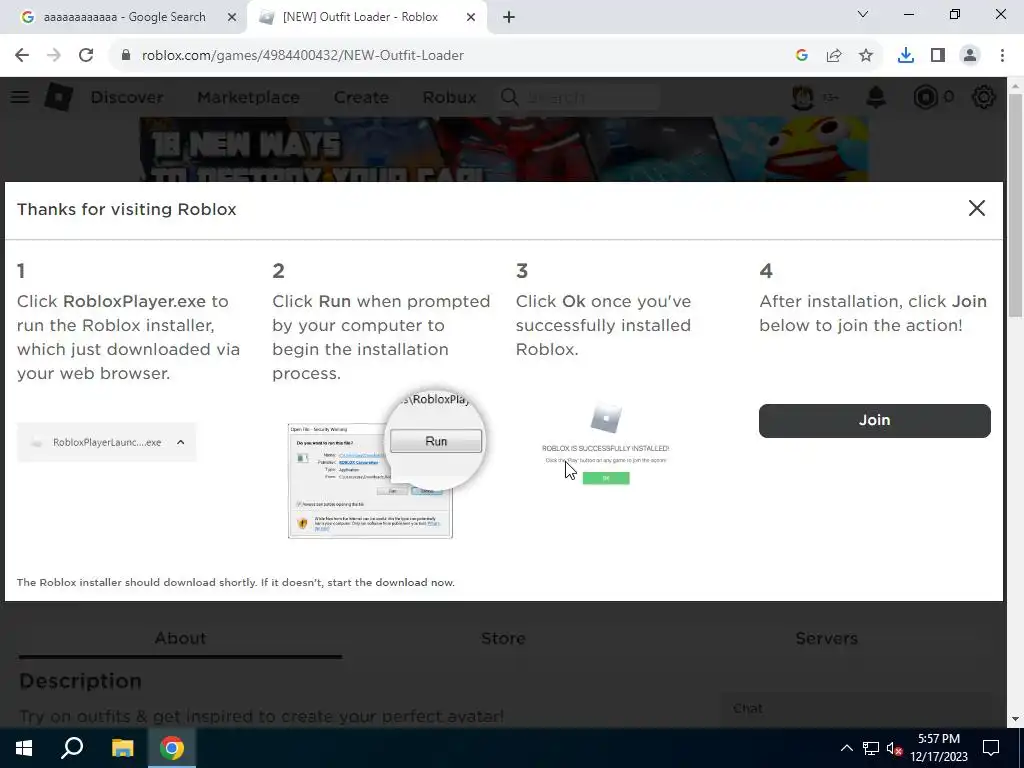Click the Join button

(x=874, y=421)
